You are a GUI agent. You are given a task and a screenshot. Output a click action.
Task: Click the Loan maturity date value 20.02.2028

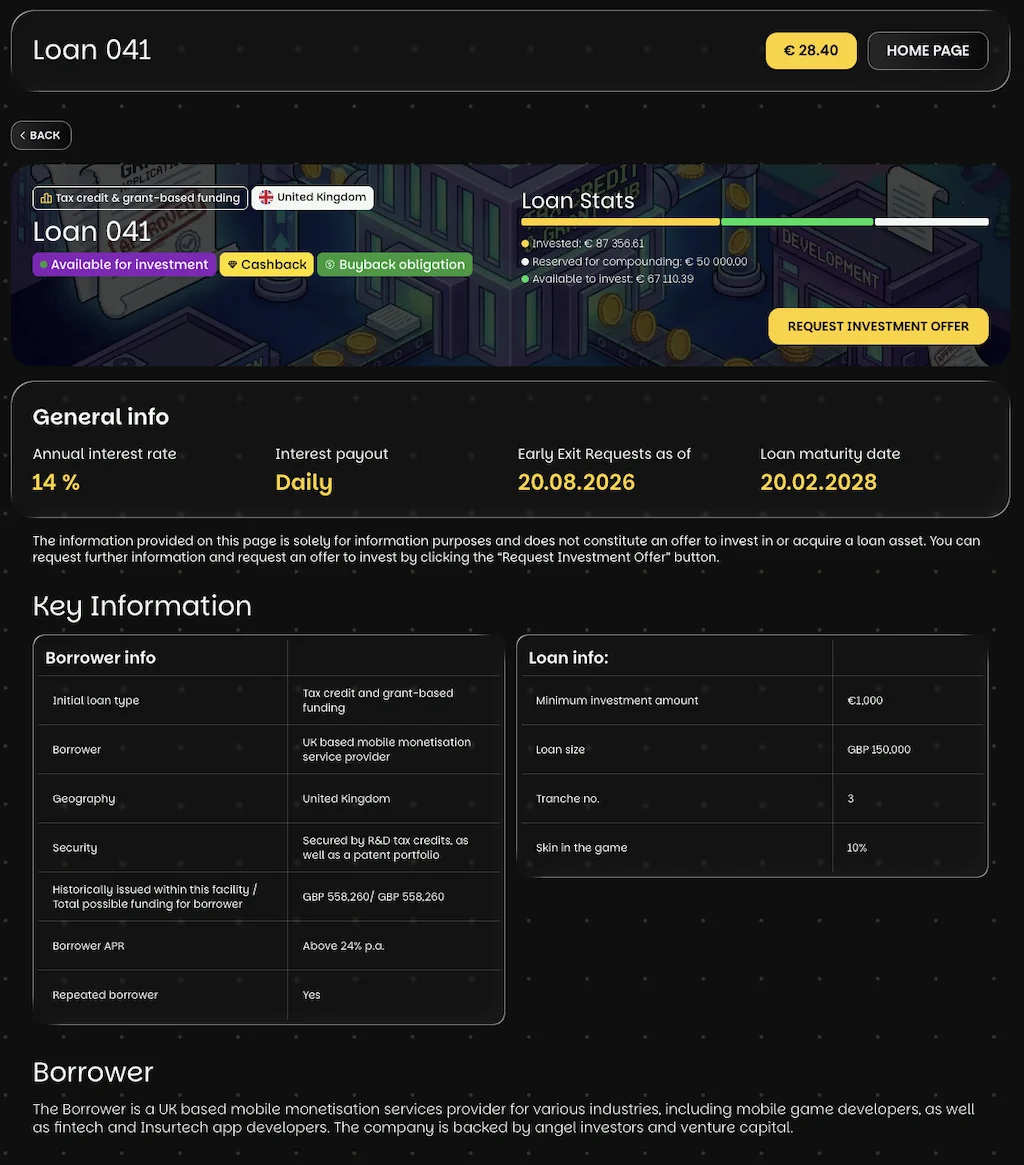[818, 482]
